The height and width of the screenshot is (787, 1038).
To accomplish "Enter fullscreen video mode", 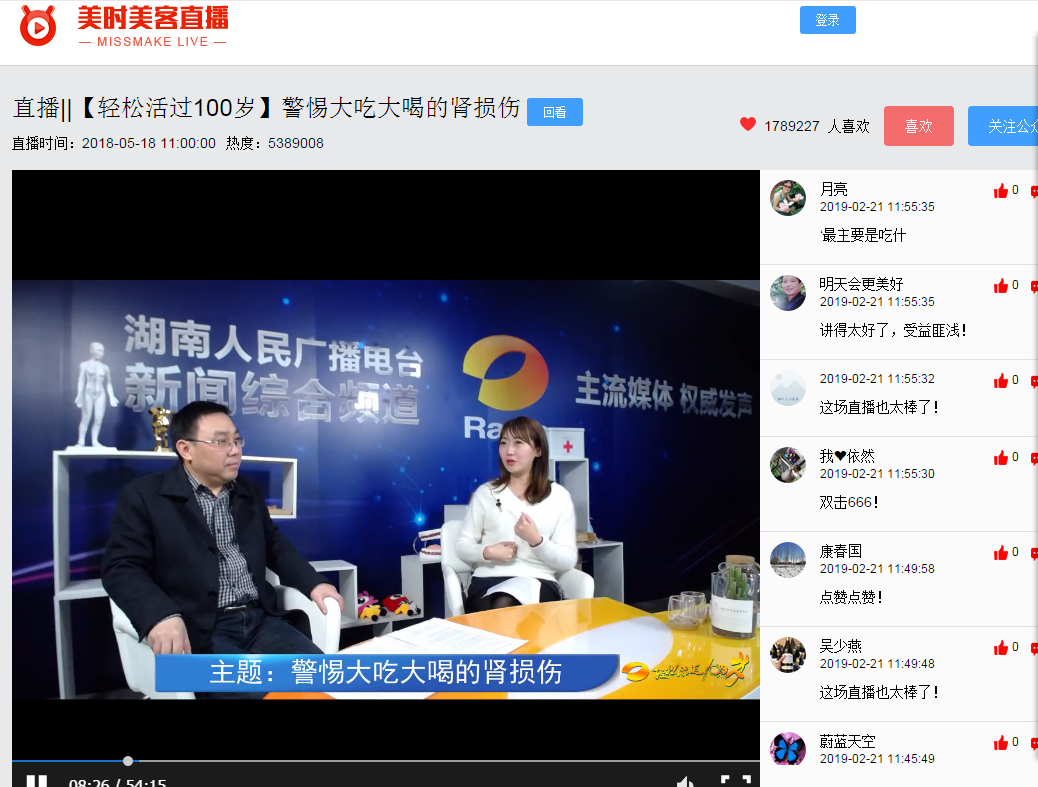I will pyautogui.click(x=735, y=781).
